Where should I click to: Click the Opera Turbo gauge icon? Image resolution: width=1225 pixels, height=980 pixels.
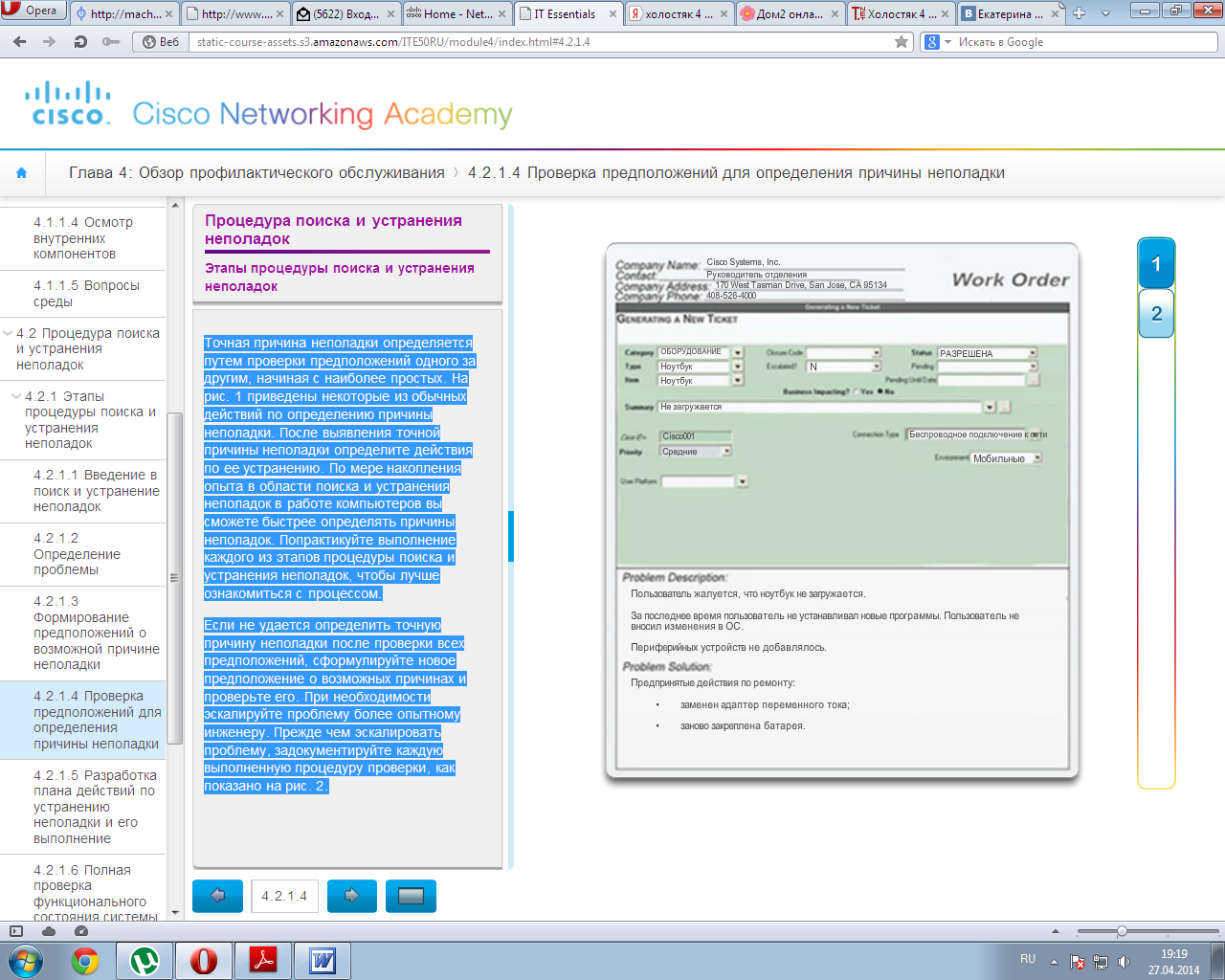81,931
